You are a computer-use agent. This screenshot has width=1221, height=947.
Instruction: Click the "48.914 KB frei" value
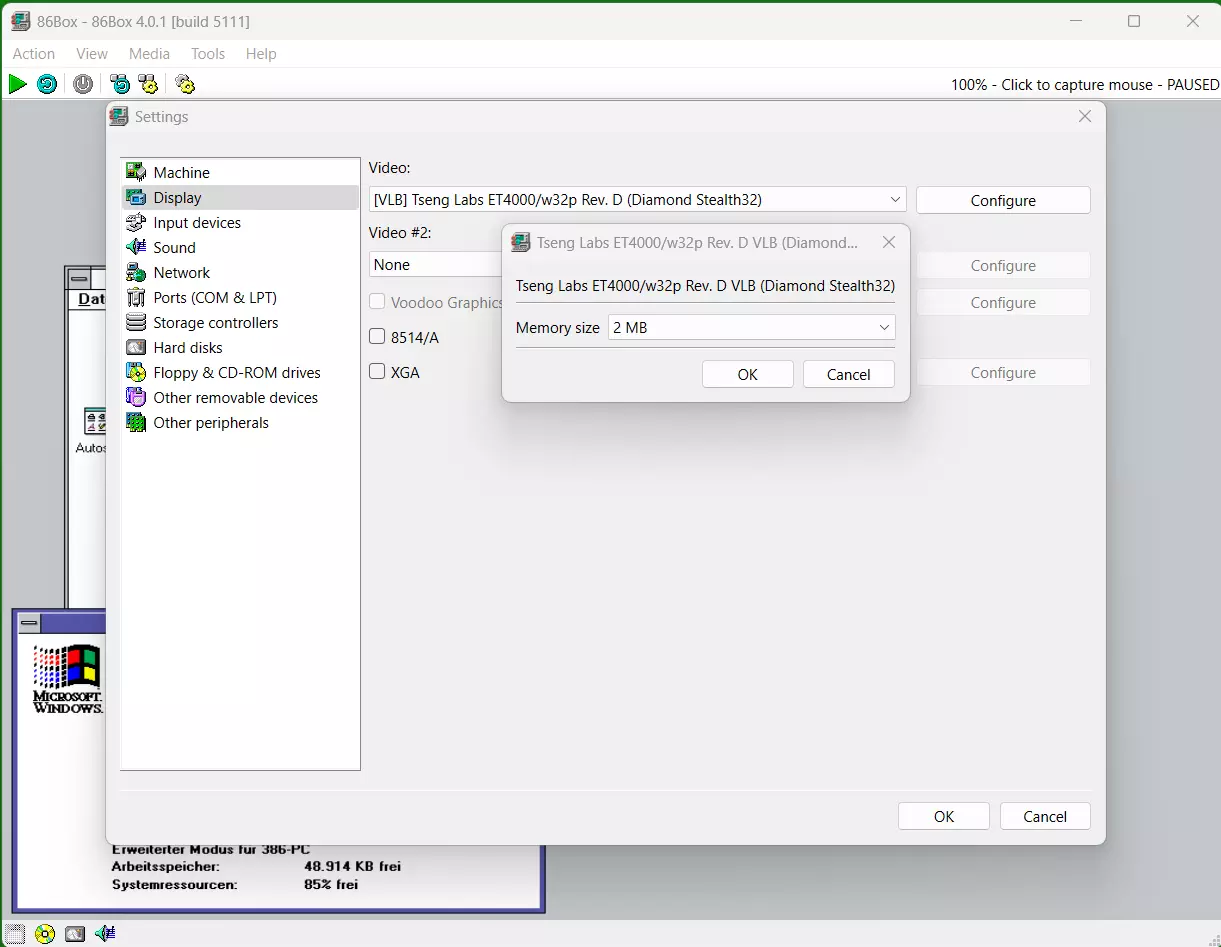pos(352,866)
